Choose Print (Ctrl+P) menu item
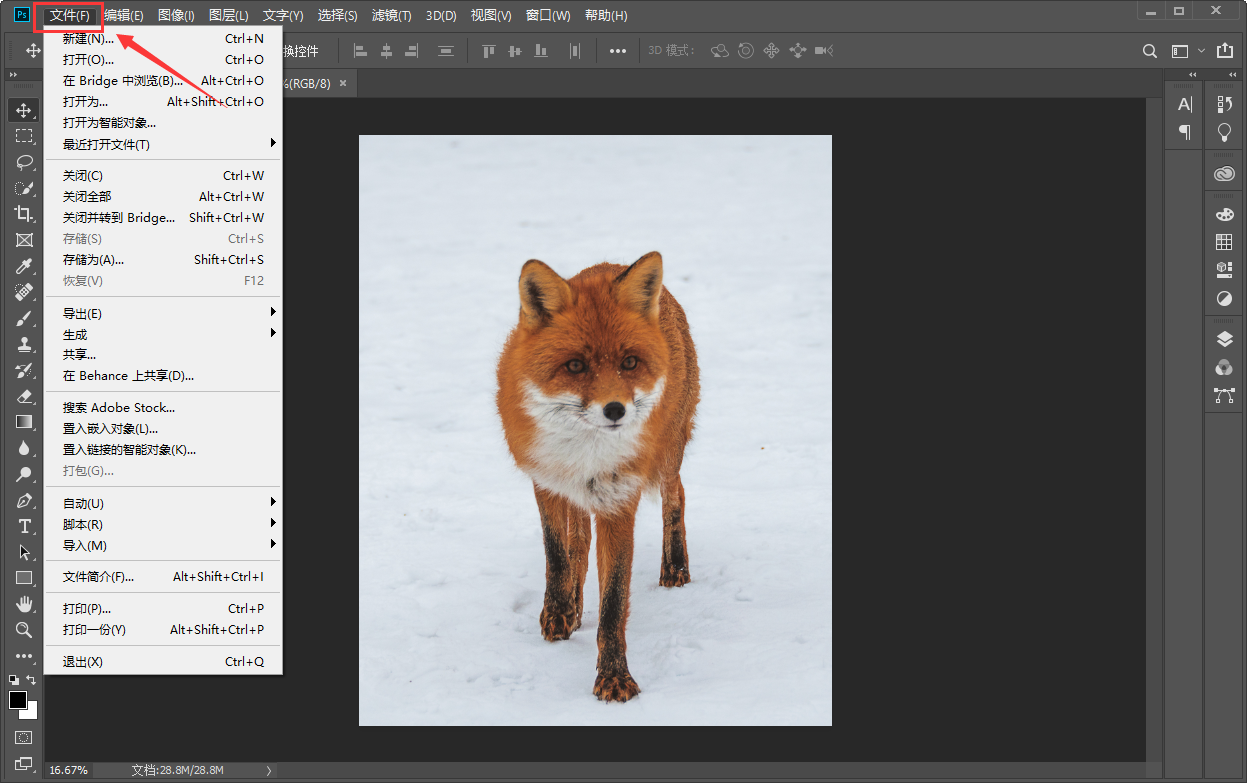 click(164, 609)
